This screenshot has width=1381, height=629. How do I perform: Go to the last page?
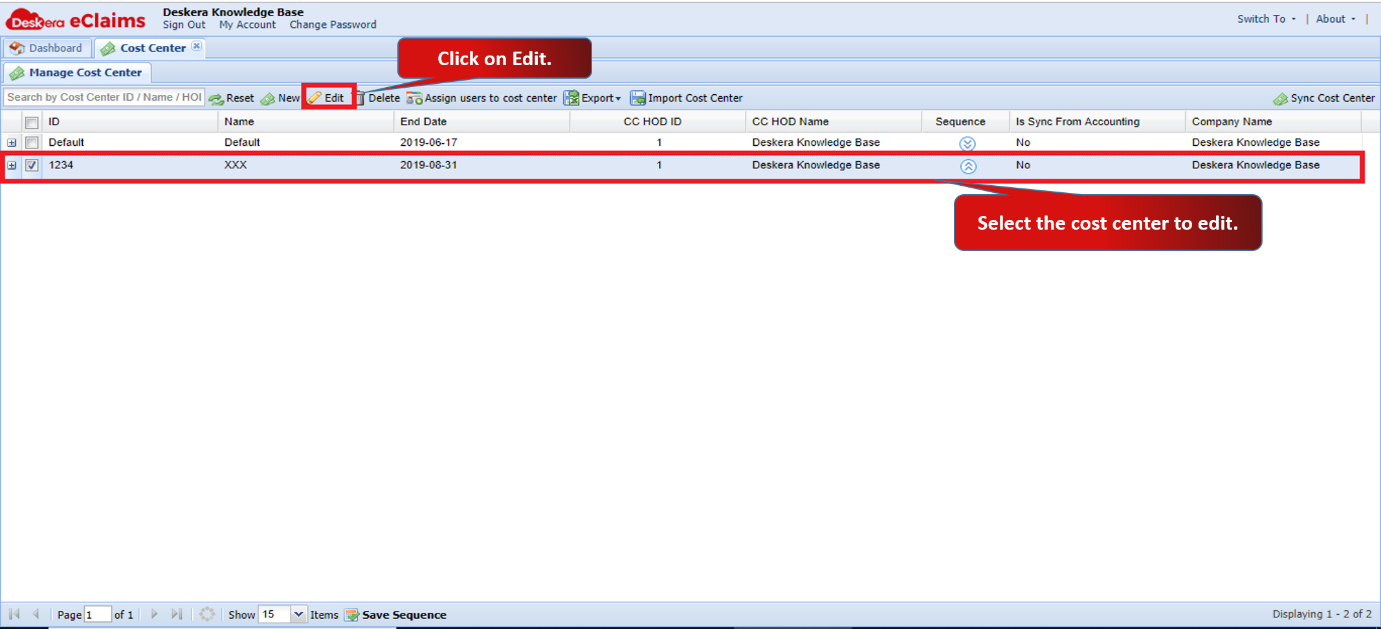click(177, 614)
